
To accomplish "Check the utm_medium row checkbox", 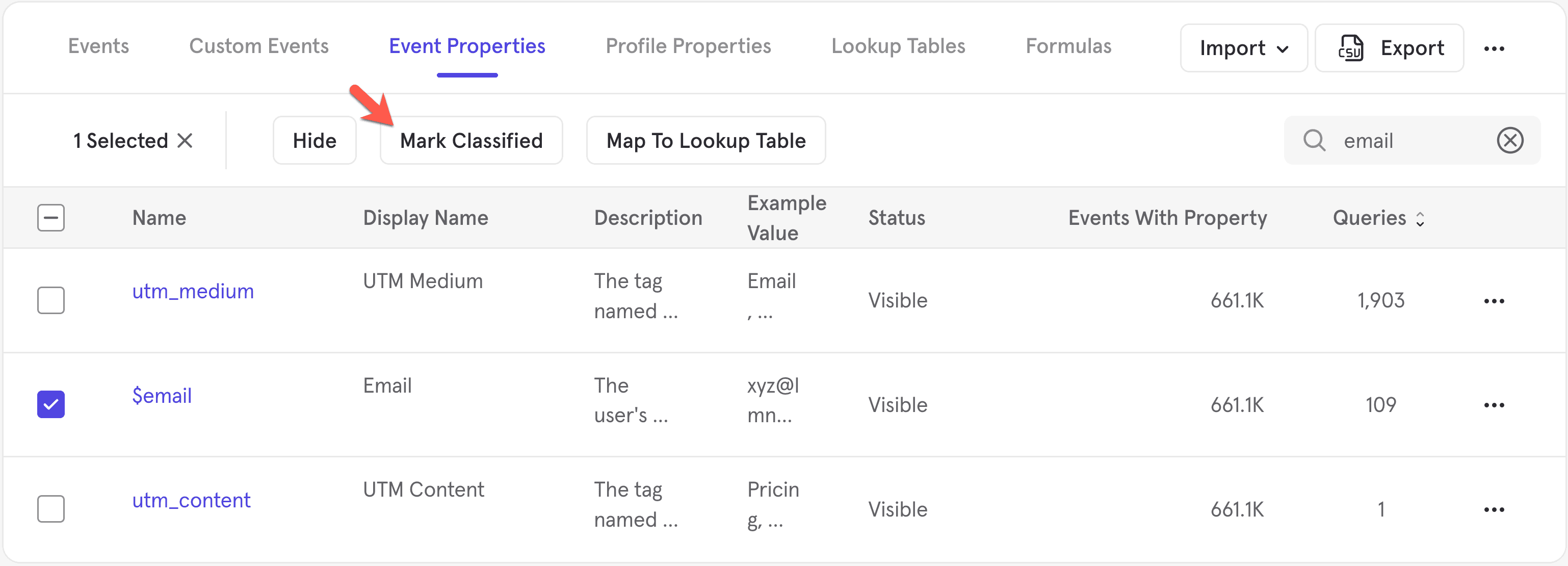I will click(x=51, y=300).
